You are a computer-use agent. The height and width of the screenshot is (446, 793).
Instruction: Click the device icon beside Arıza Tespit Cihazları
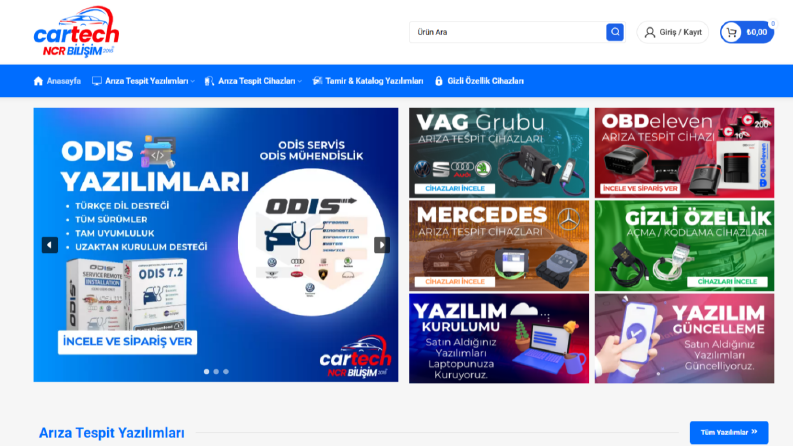point(209,81)
